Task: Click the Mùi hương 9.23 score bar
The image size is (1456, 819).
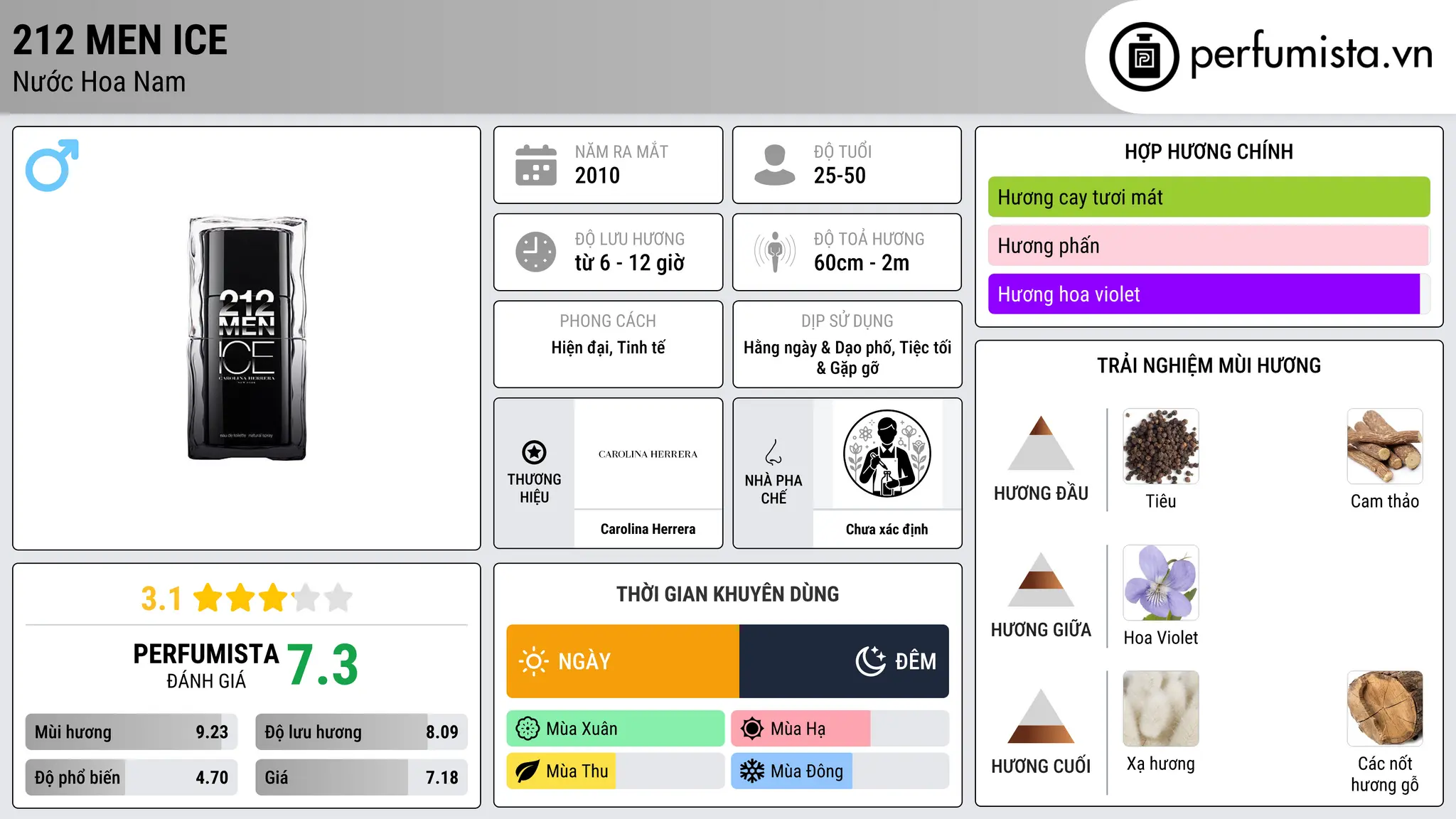Action: pyautogui.click(x=132, y=732)
